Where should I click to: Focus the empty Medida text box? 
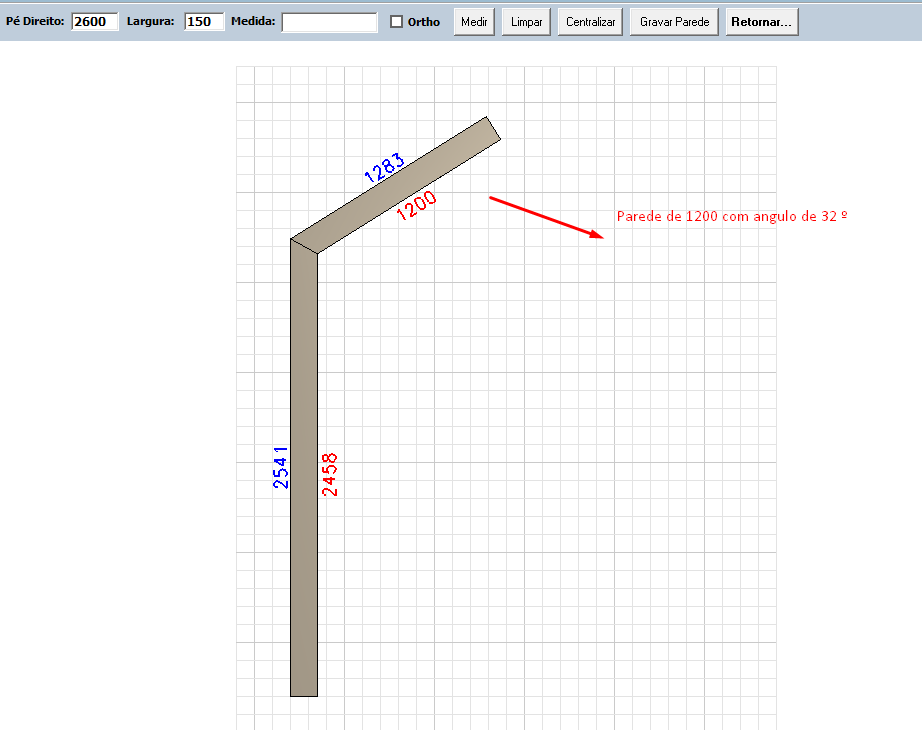pyautogui.click(x=329, y=22)
